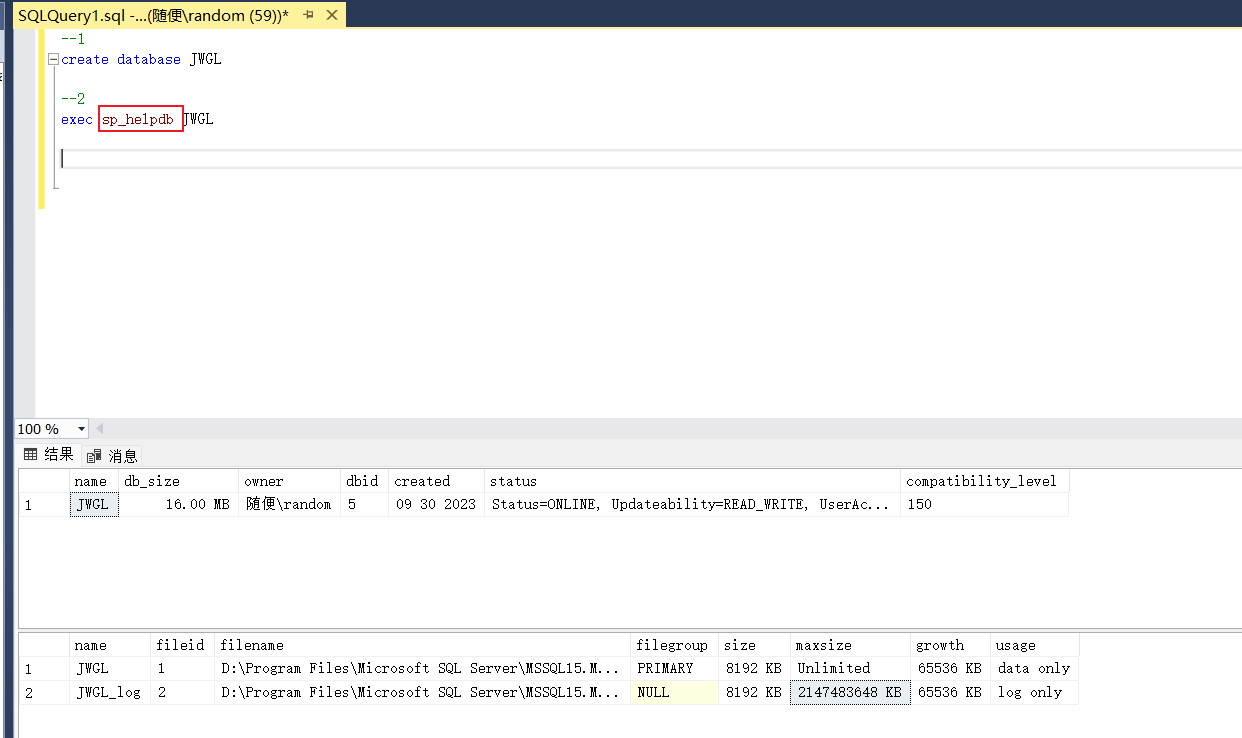
Task: Click the minus box to collapse the create database region
Action: point(54,58)
